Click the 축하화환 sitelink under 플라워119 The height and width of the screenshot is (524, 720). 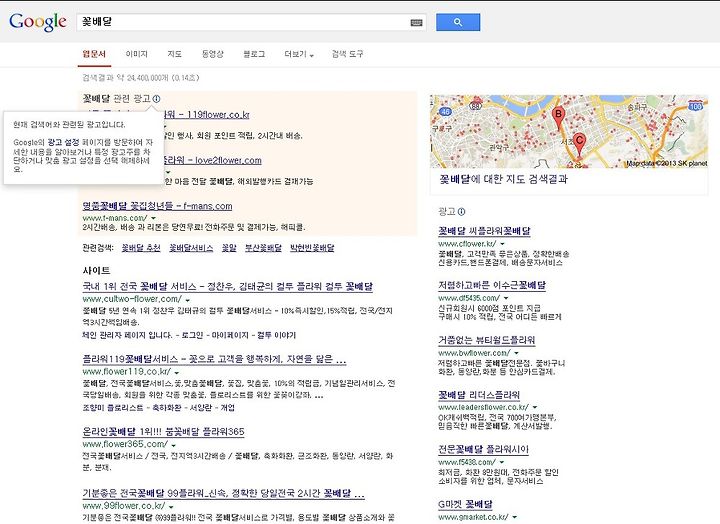click(167, 408)
